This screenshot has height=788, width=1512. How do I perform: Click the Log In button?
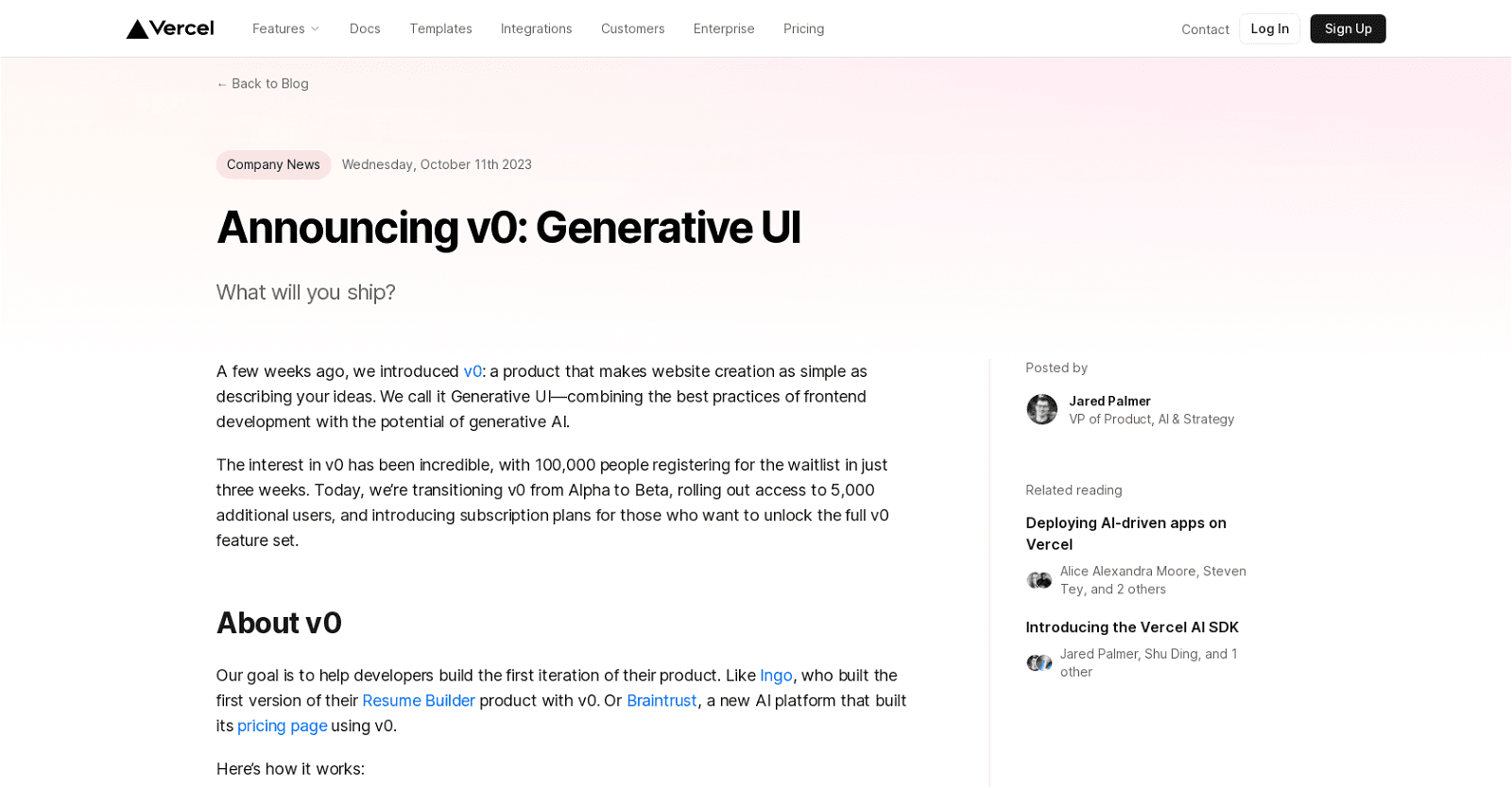[1268, 28]
